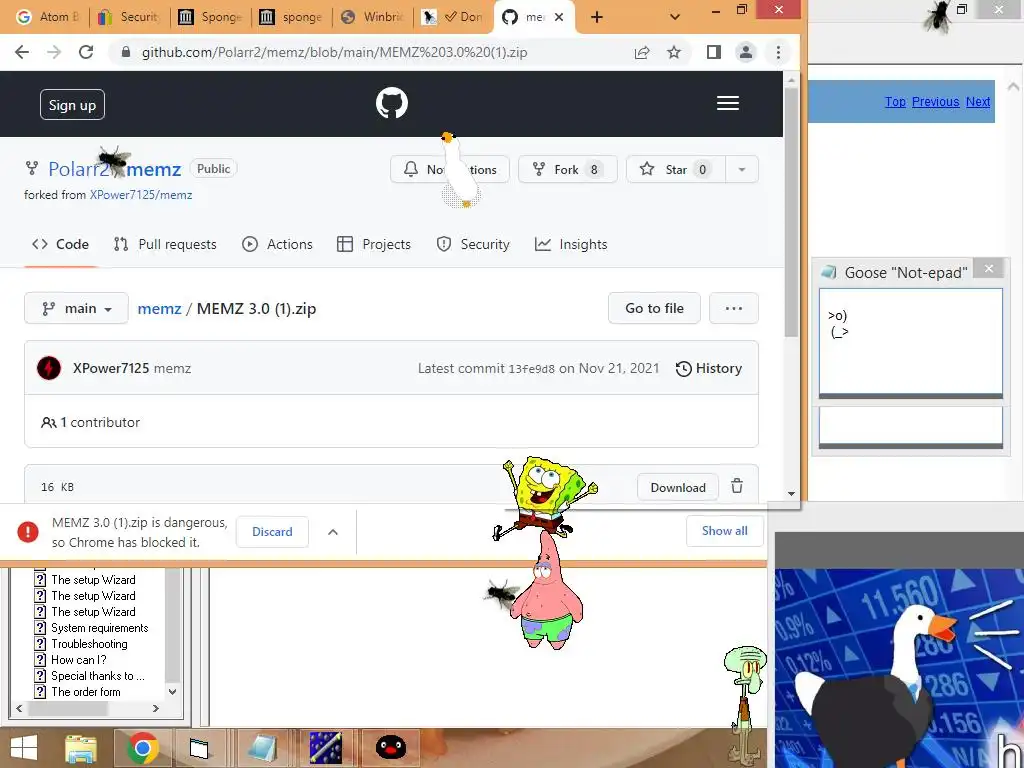Open the Security repository tab
This screenshot has height=768, width=1024.
click(473, 244)
